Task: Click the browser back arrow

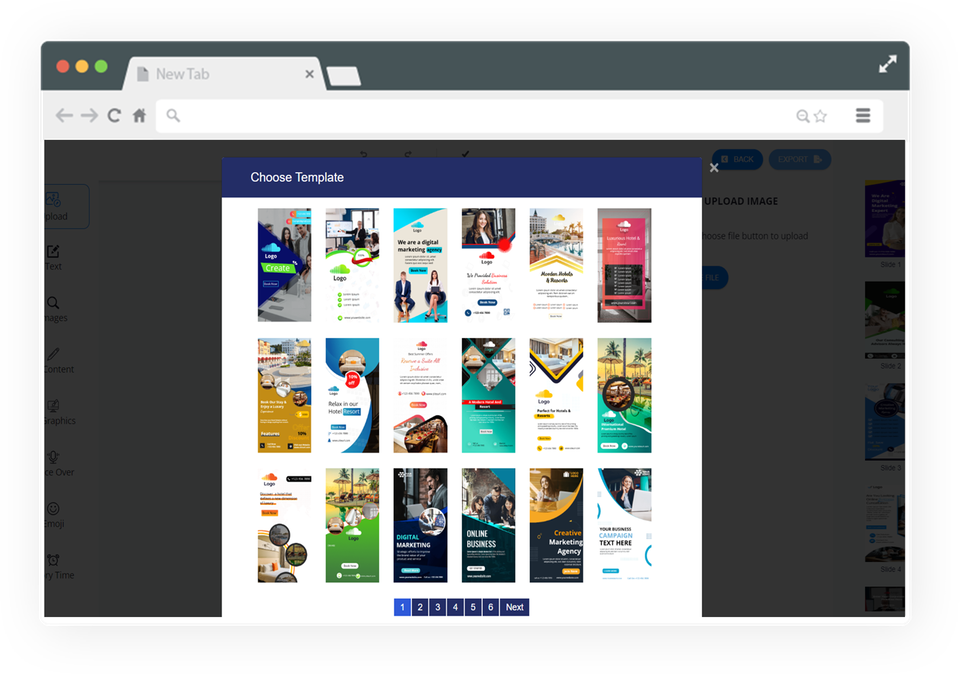Action: pos(64,115)
